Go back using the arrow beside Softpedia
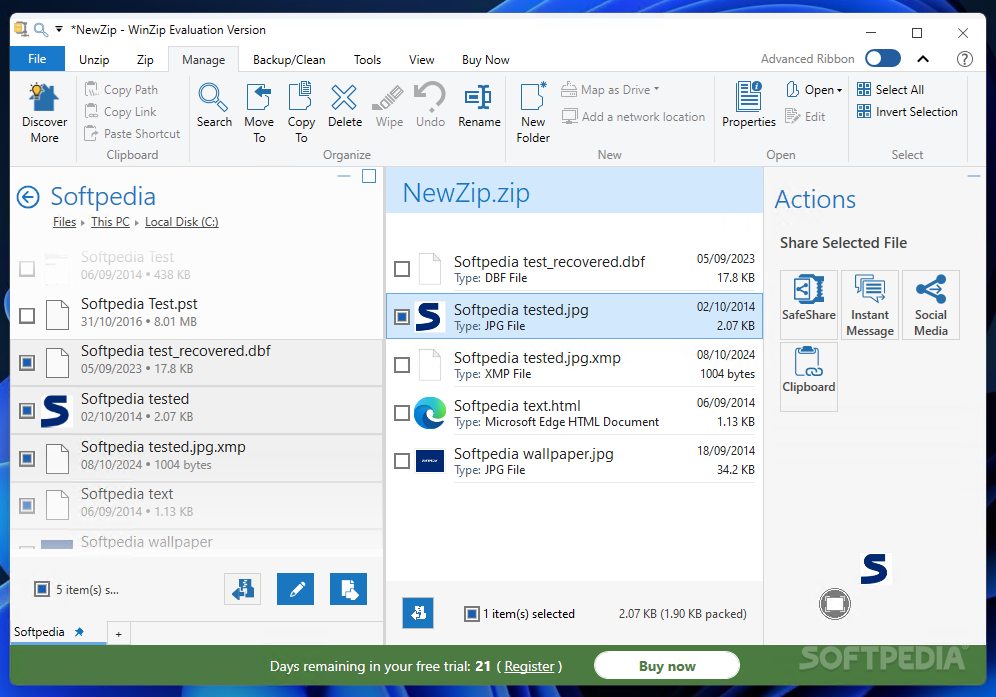The height and width of the screenshot is (697, 996). tap(28, 197)
